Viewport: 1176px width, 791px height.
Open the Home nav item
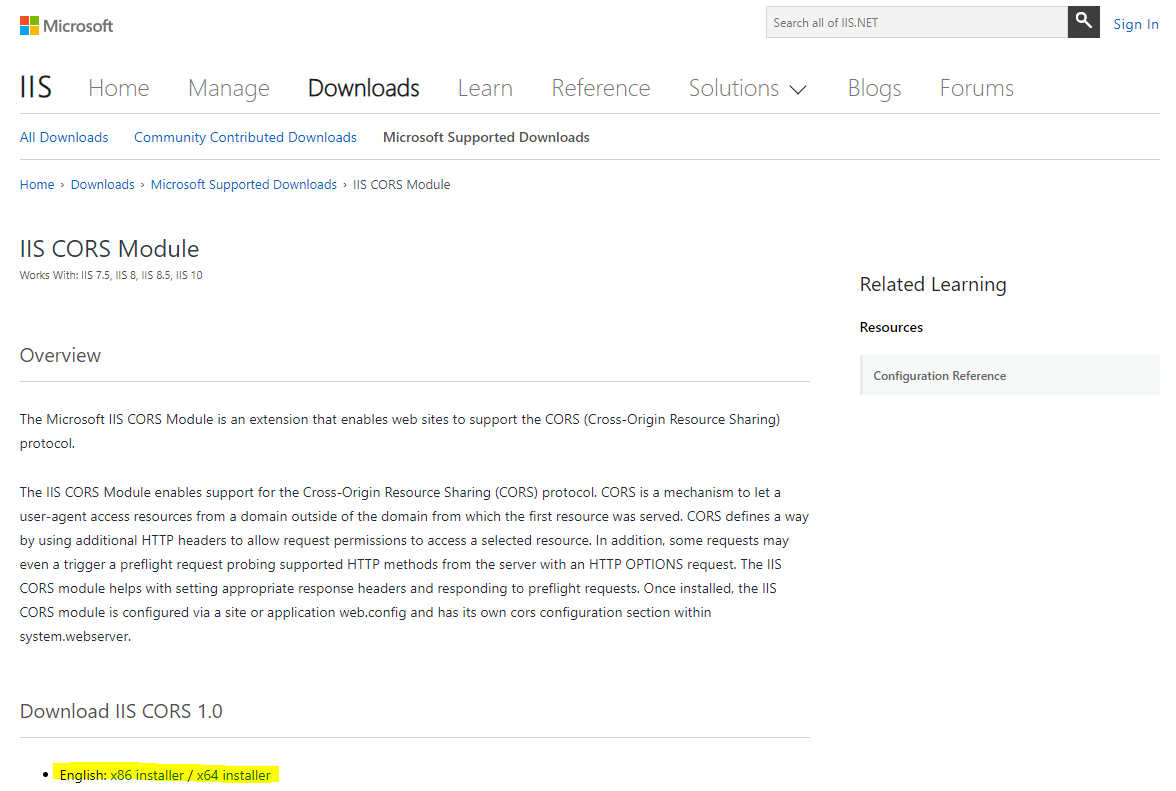click(118, 88)
